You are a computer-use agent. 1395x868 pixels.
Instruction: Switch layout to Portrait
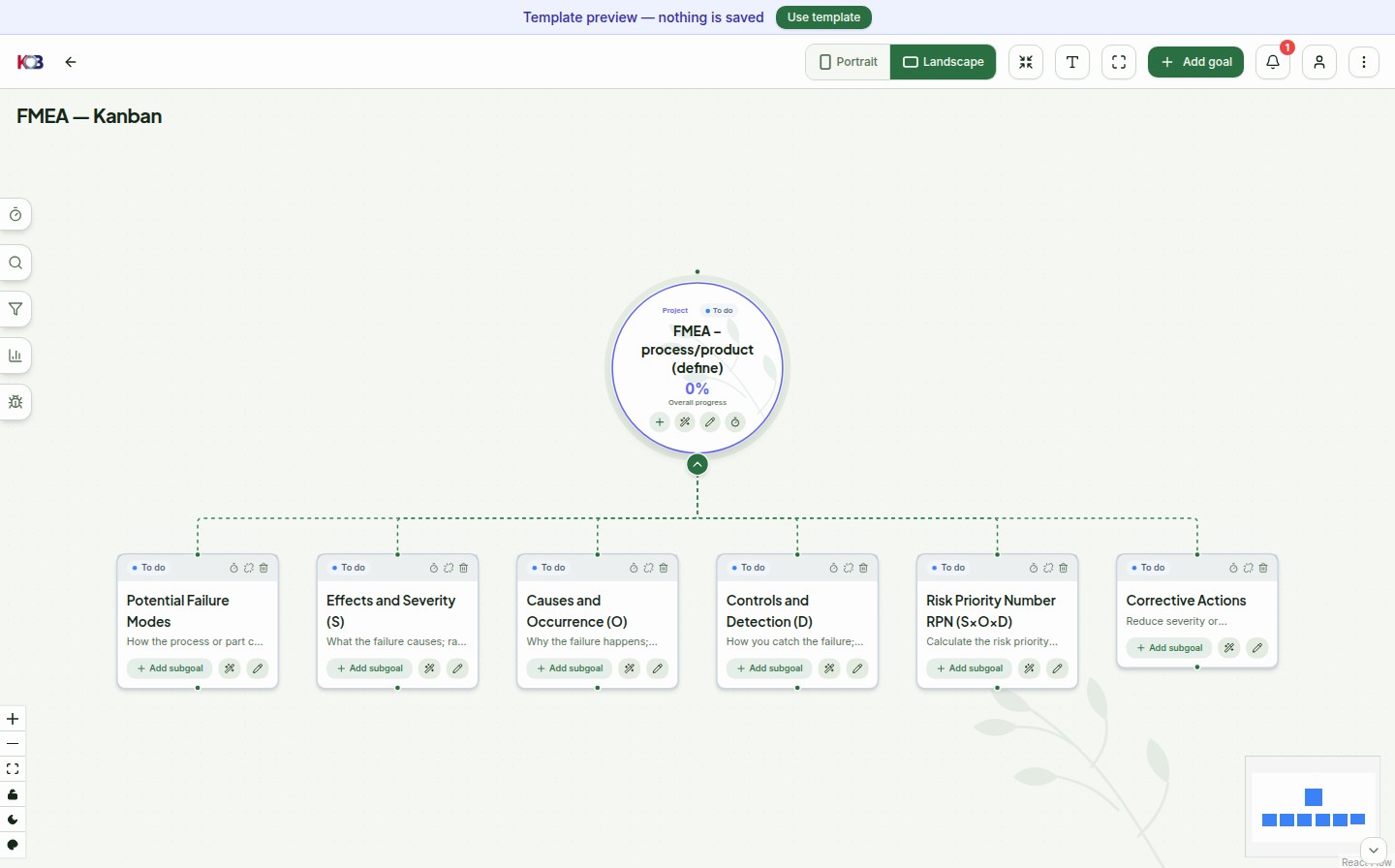tap(849, 62)
